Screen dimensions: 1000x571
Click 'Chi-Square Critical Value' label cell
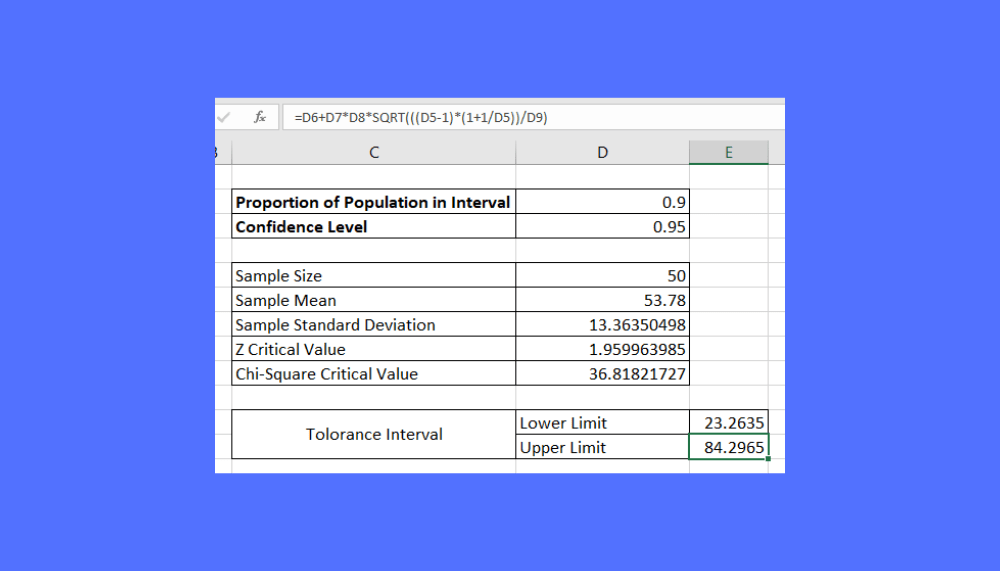(374, 374)
